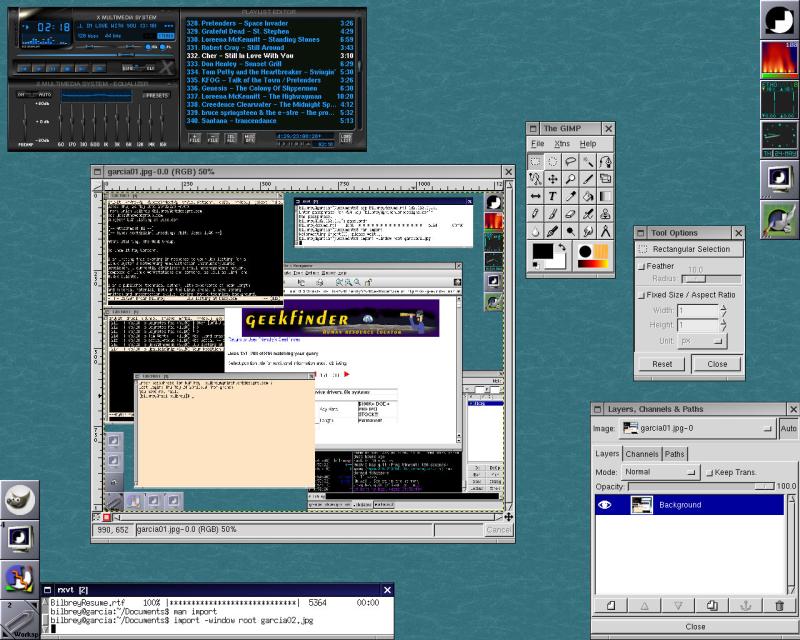Delete layer using the trash icon

click(779, 605)
